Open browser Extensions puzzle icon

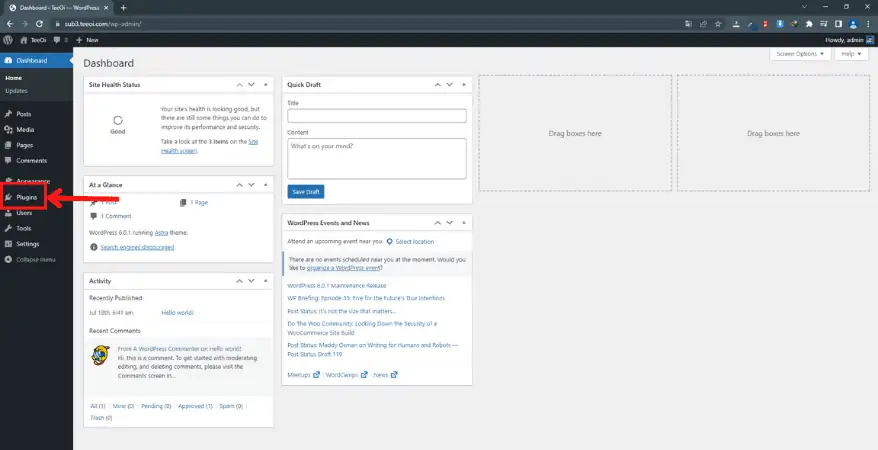[x=809, y=24]
